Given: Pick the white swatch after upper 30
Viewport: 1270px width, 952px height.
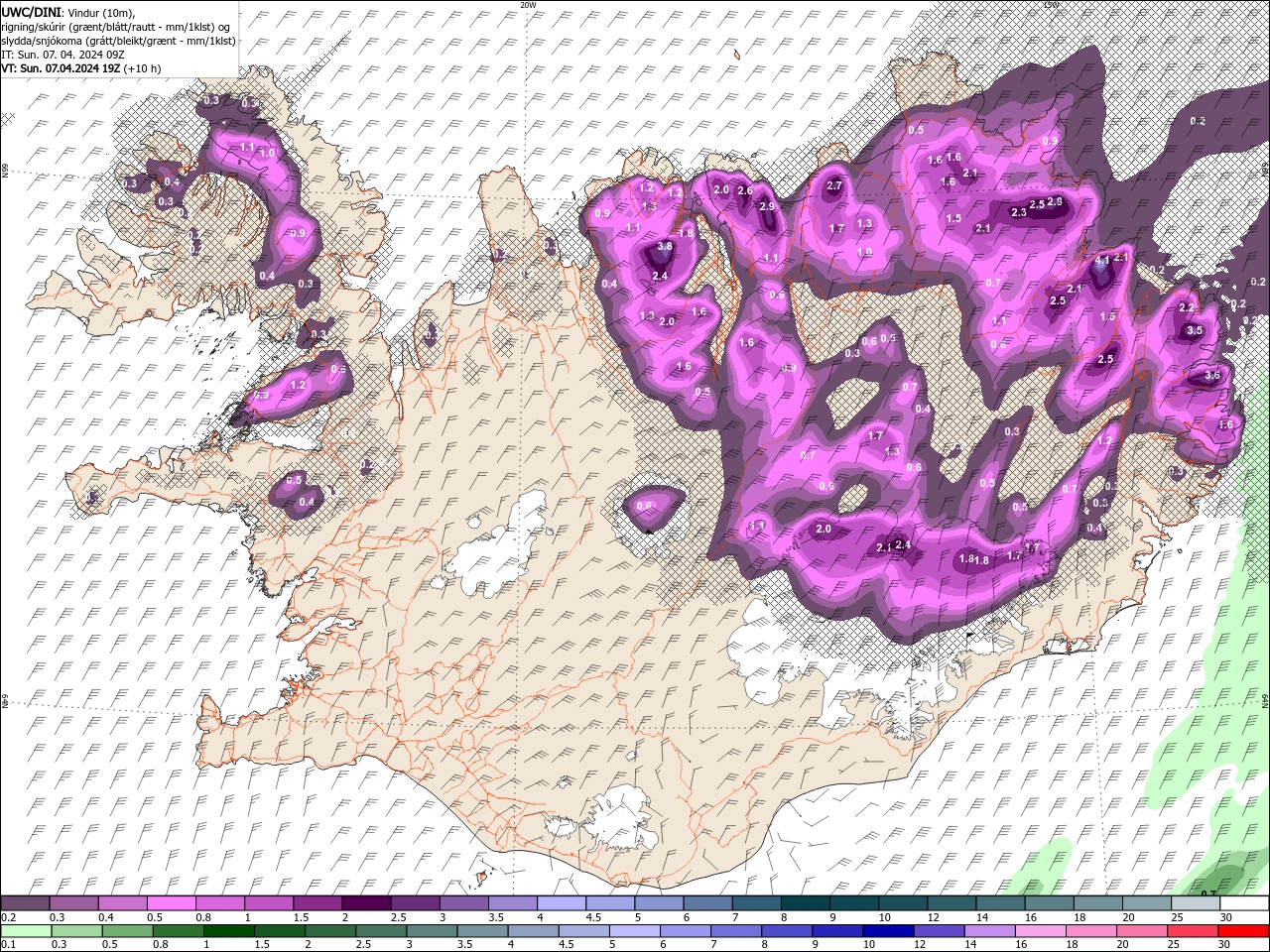Looking at the screenshot, I should (1244, 903).
